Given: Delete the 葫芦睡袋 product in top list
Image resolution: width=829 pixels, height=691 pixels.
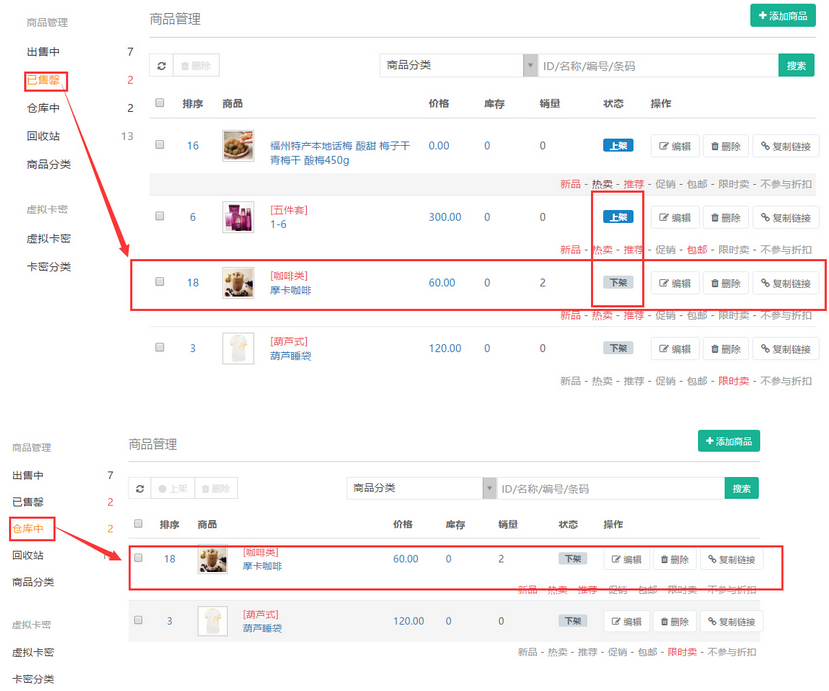Looking at the screenshot, I should coord(726,348).
